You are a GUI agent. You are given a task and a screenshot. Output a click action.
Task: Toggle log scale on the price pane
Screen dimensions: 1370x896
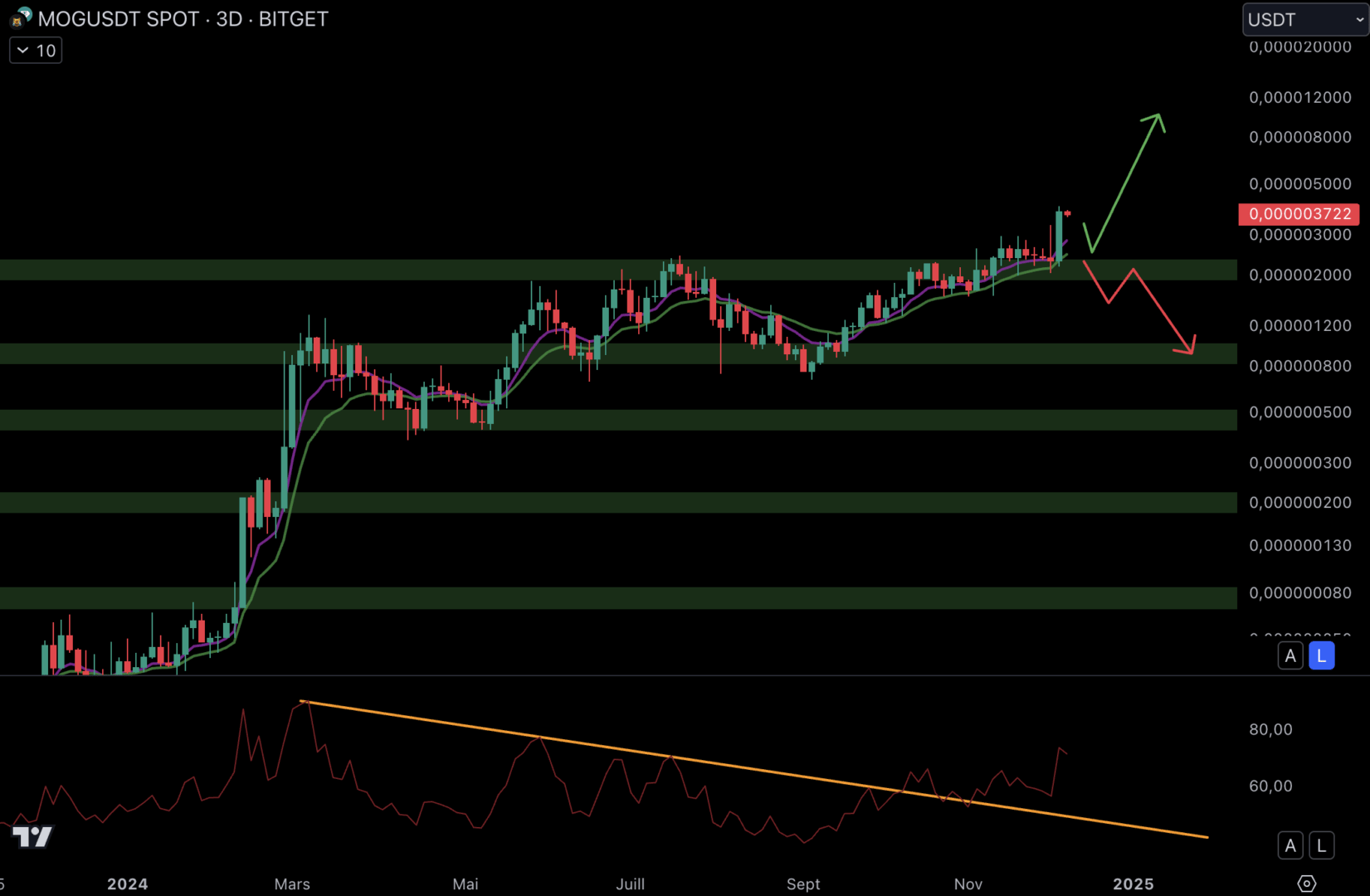1321,656
